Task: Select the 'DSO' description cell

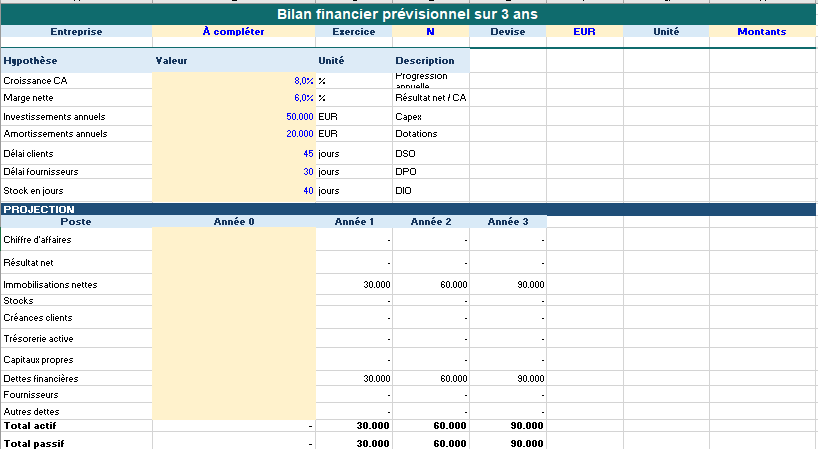Action: coord(430,153)
